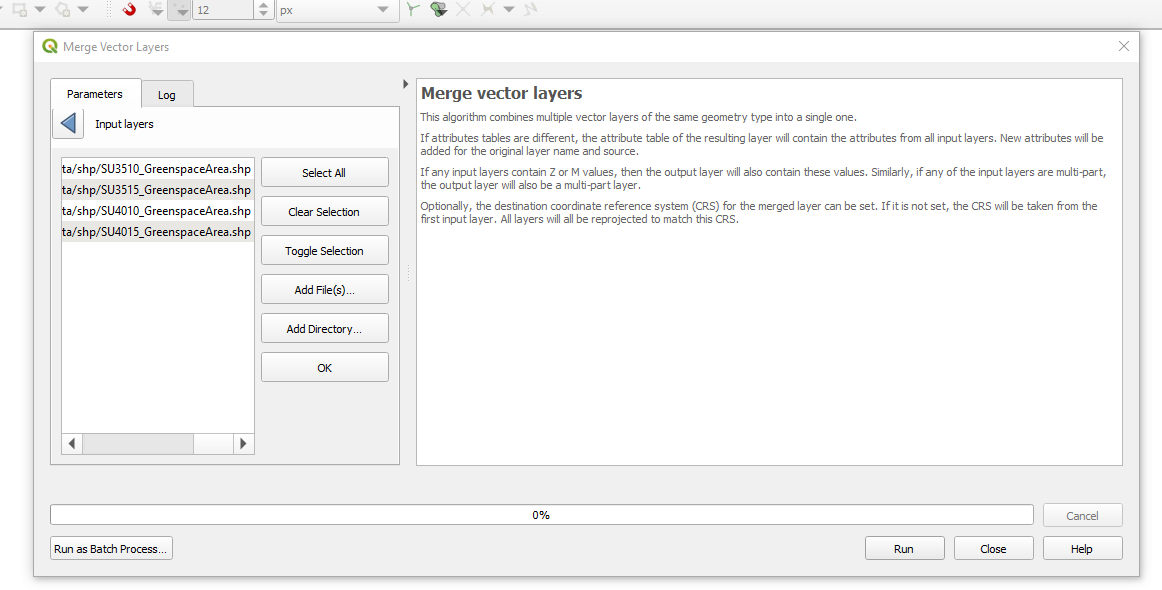
Task: Open the rectangle tool dropdown arrow
Action: 39,9
